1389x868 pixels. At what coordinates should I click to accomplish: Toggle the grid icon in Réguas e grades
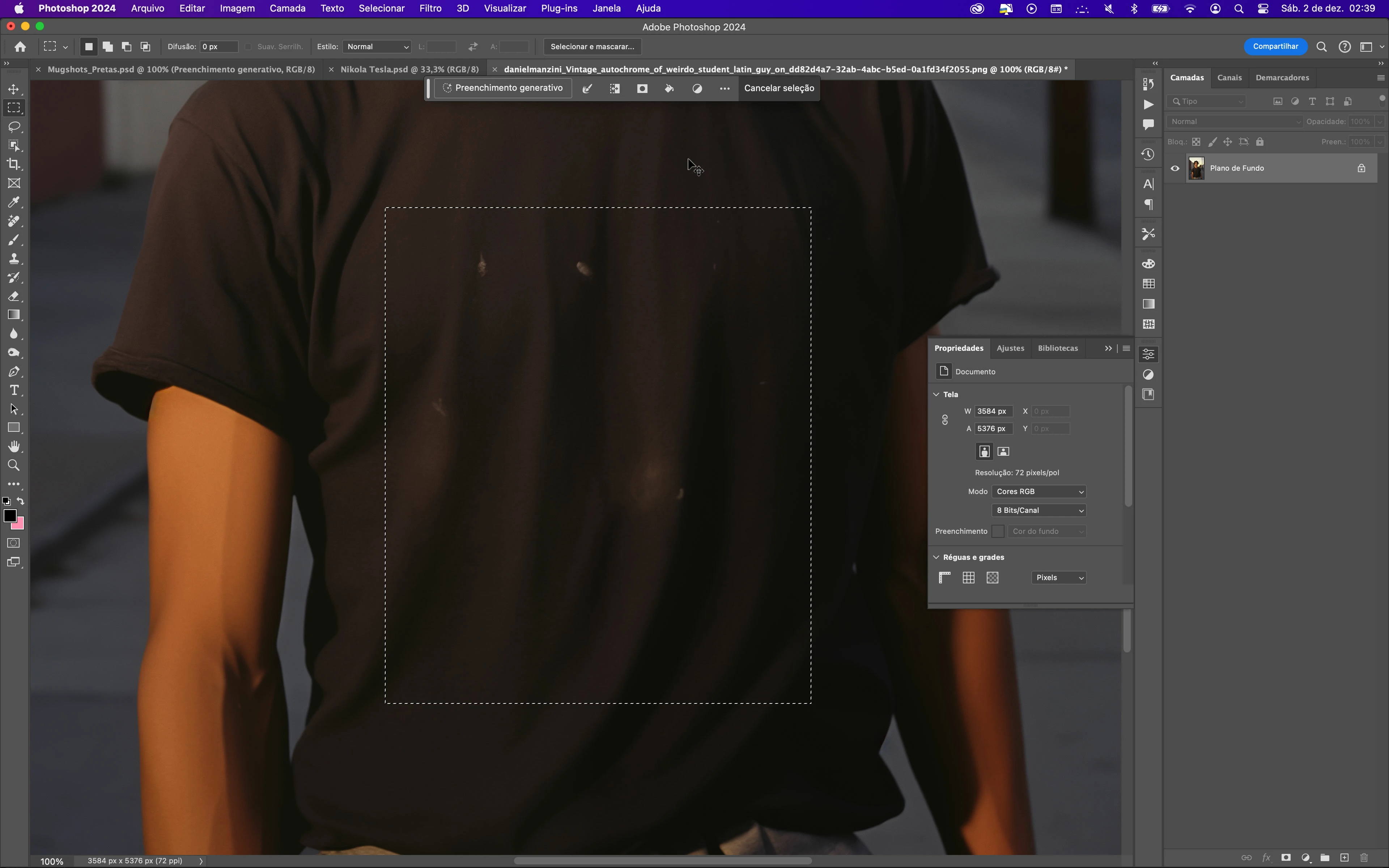pos(968,578)
